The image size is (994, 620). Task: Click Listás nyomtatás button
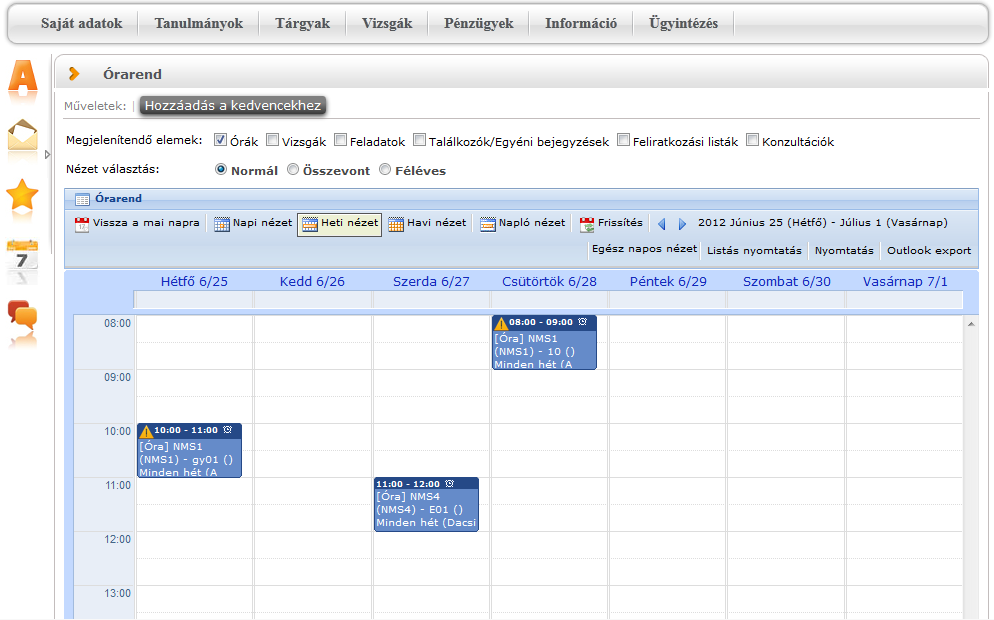(754, 250)
